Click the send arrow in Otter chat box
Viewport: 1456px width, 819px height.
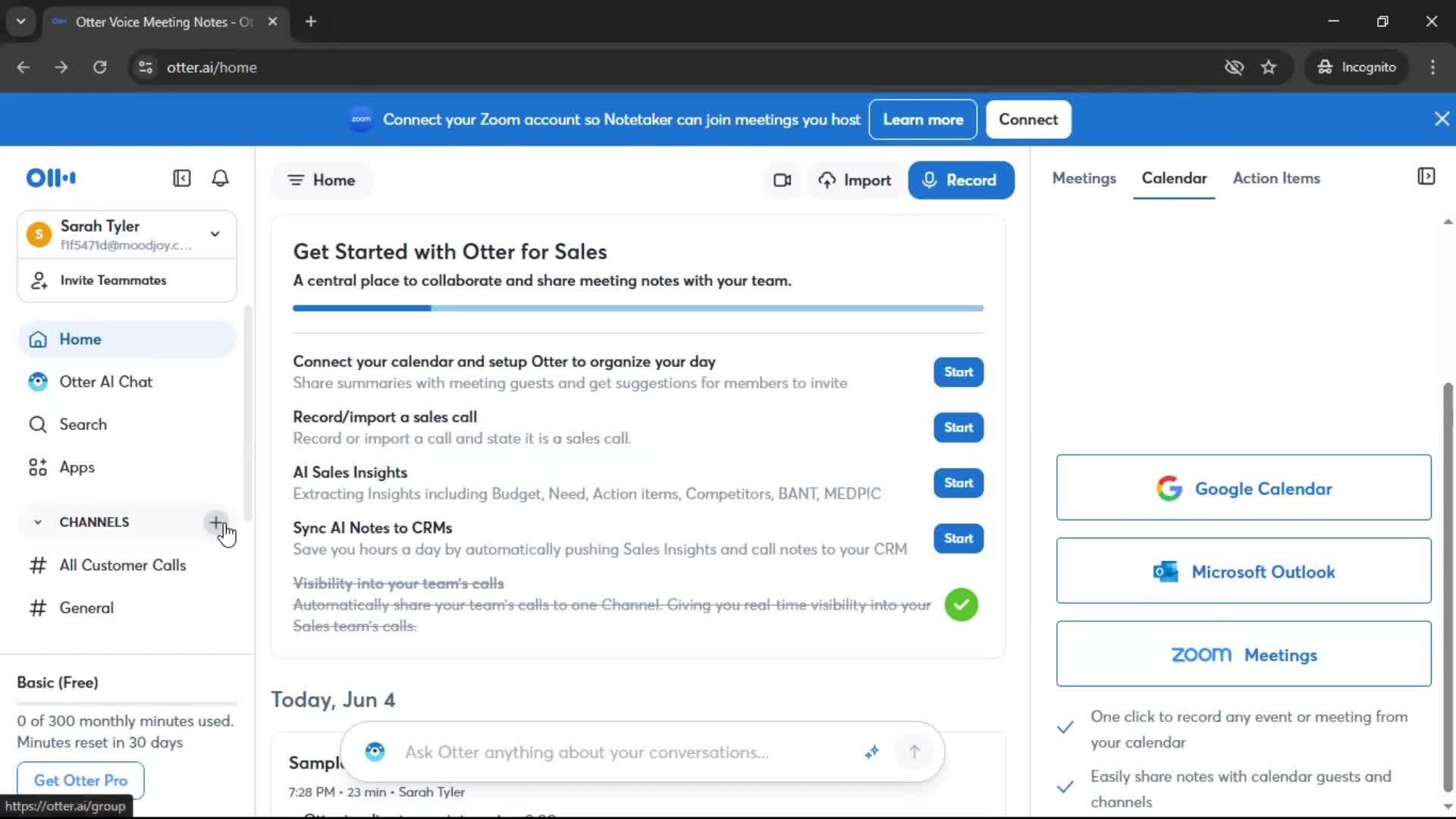tap(915, 752)
